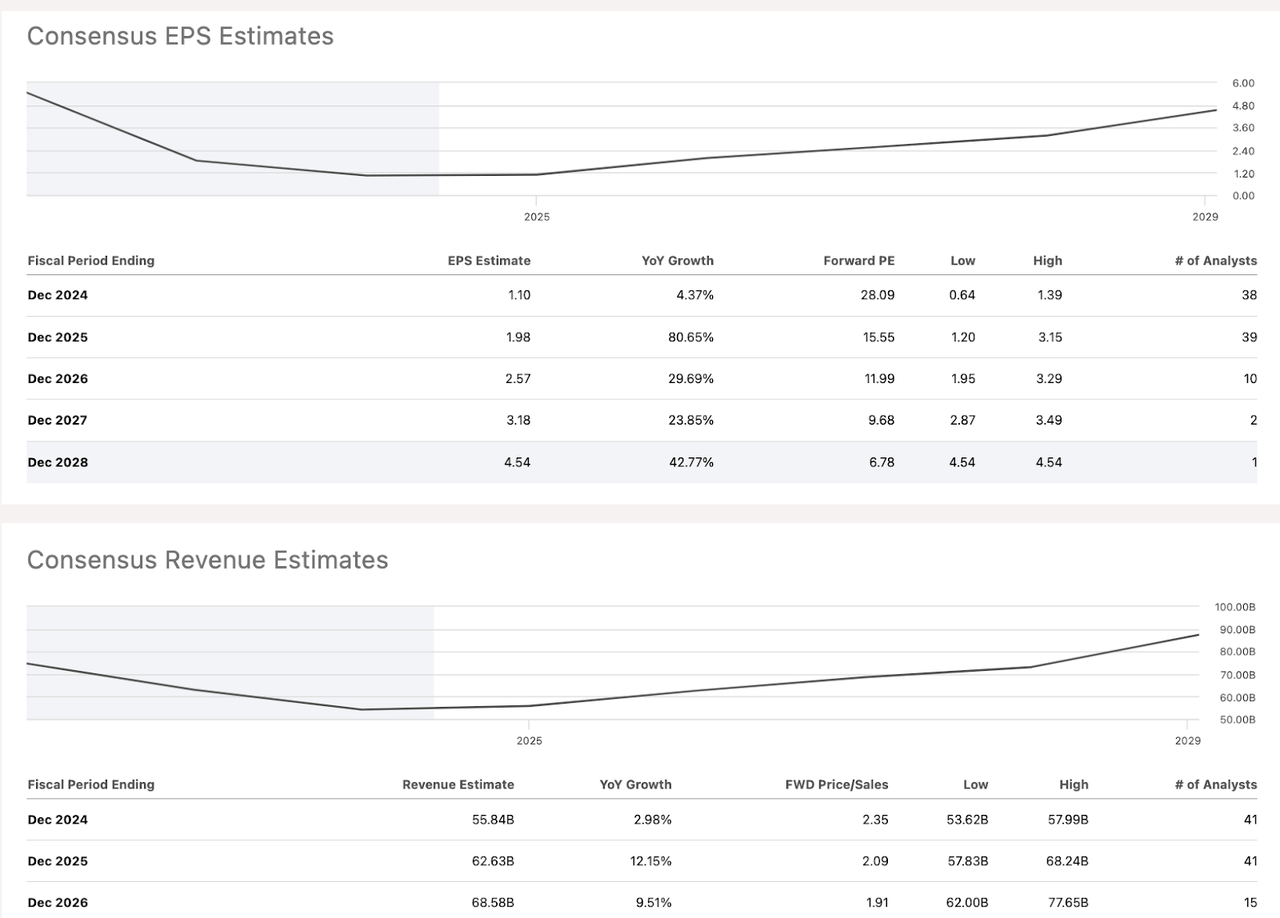
Task: Click the Consensus EPS Estimates heading
Action: (x=180, y=36)
